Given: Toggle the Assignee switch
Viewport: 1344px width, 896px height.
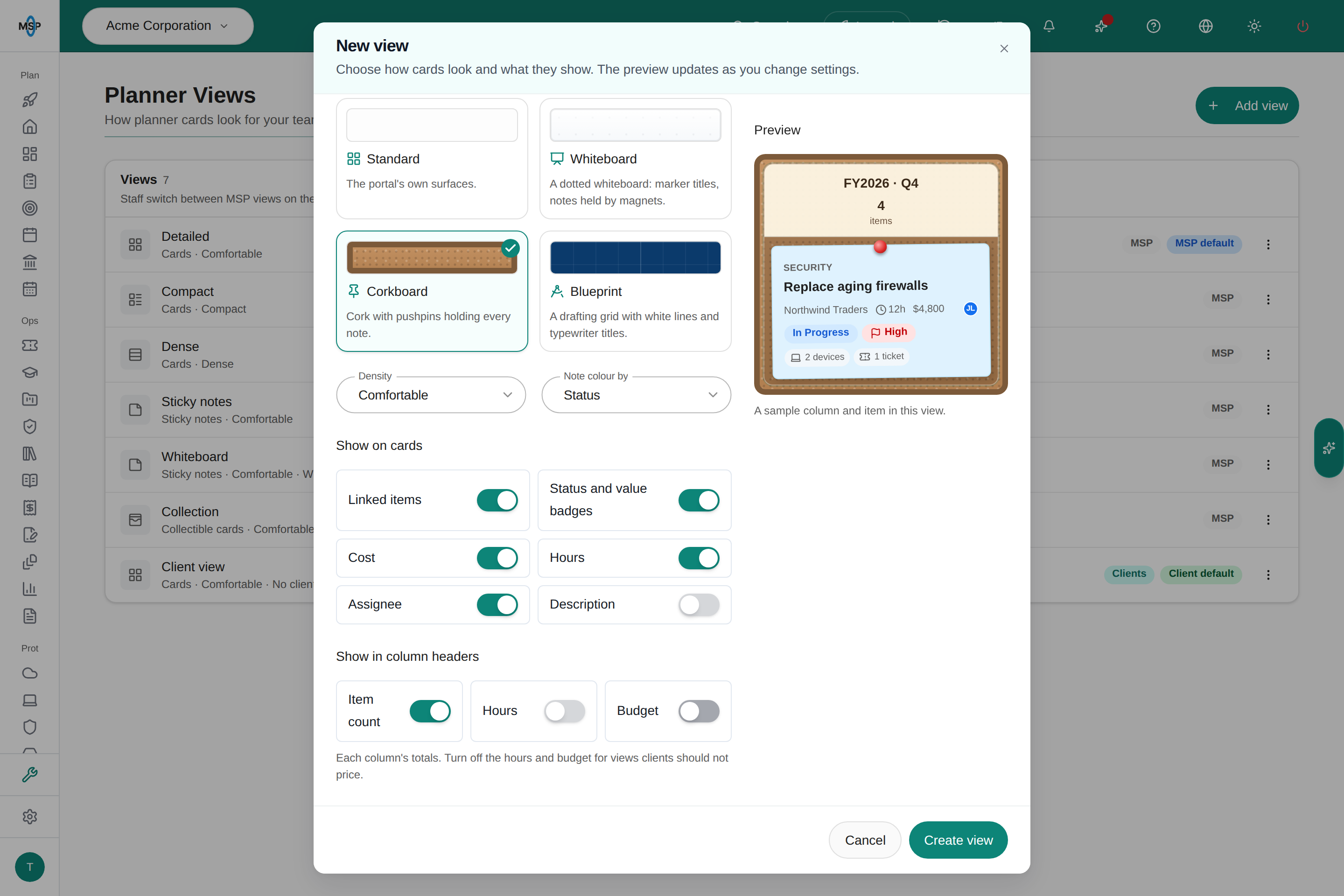Looking at the screenshot, I should click(497, 605).
